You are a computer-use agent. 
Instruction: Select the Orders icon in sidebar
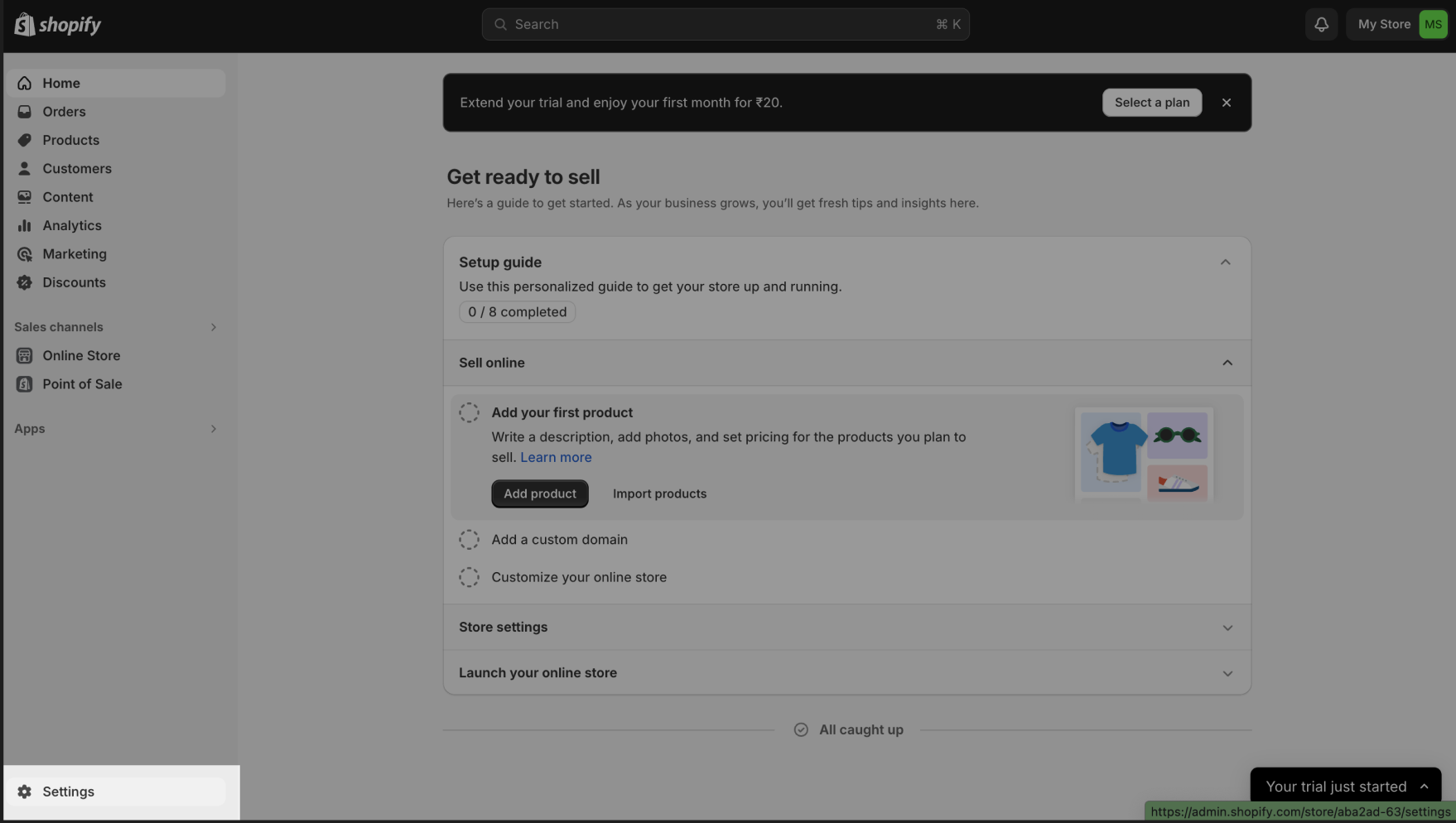[x=25, y=111]
